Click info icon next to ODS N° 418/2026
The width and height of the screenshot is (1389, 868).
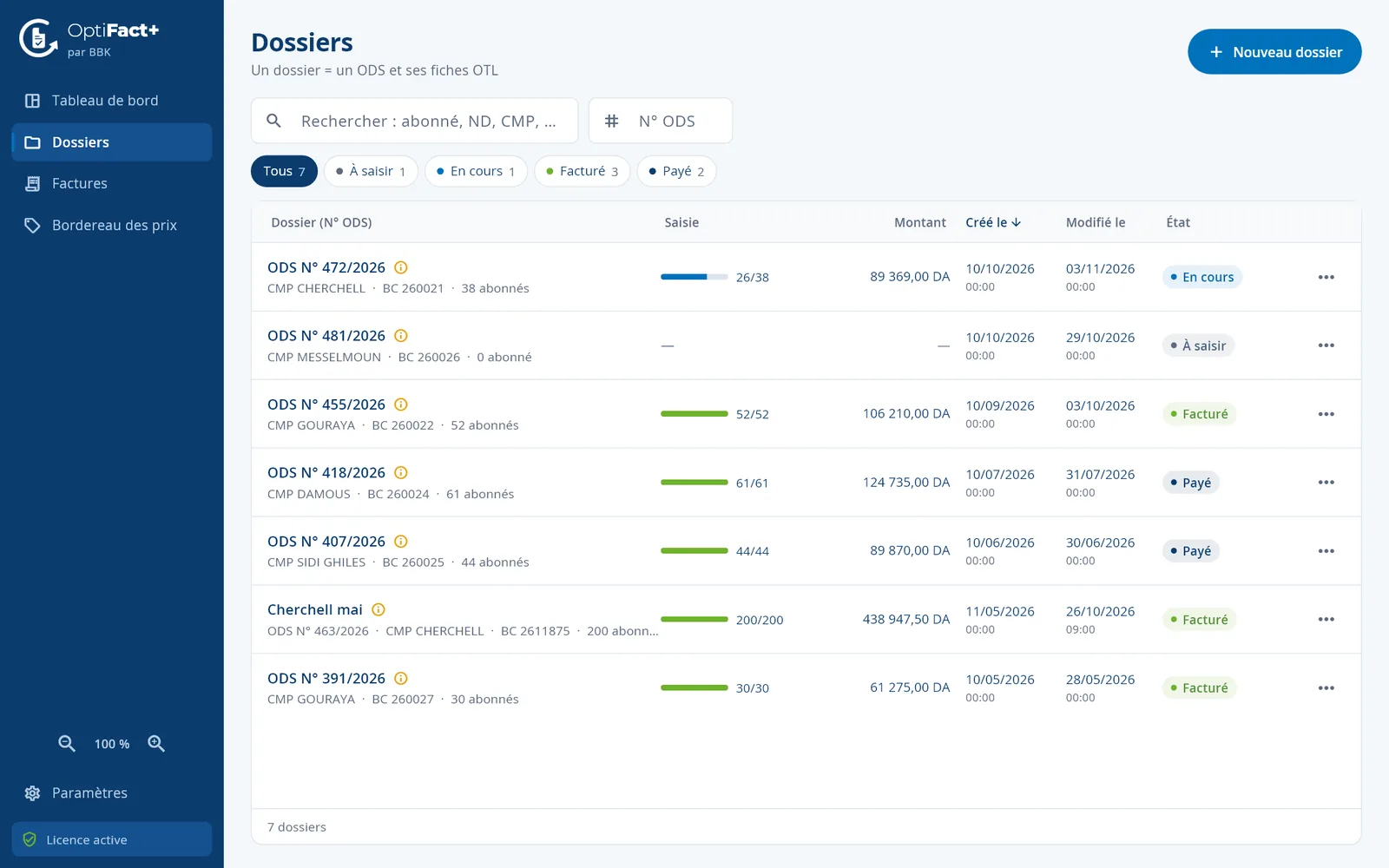[401, 473]
